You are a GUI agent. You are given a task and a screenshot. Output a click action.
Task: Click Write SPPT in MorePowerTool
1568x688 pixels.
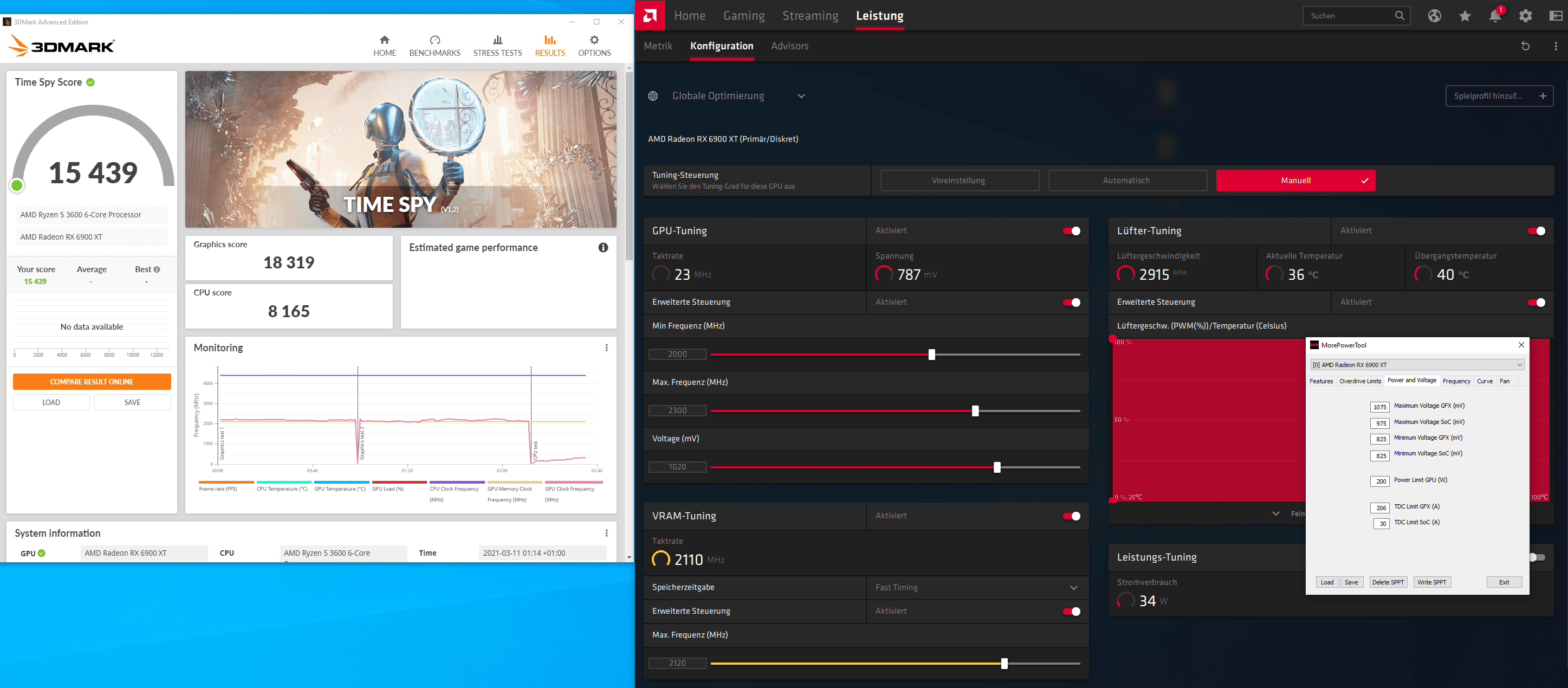(x=1431, y=582)
